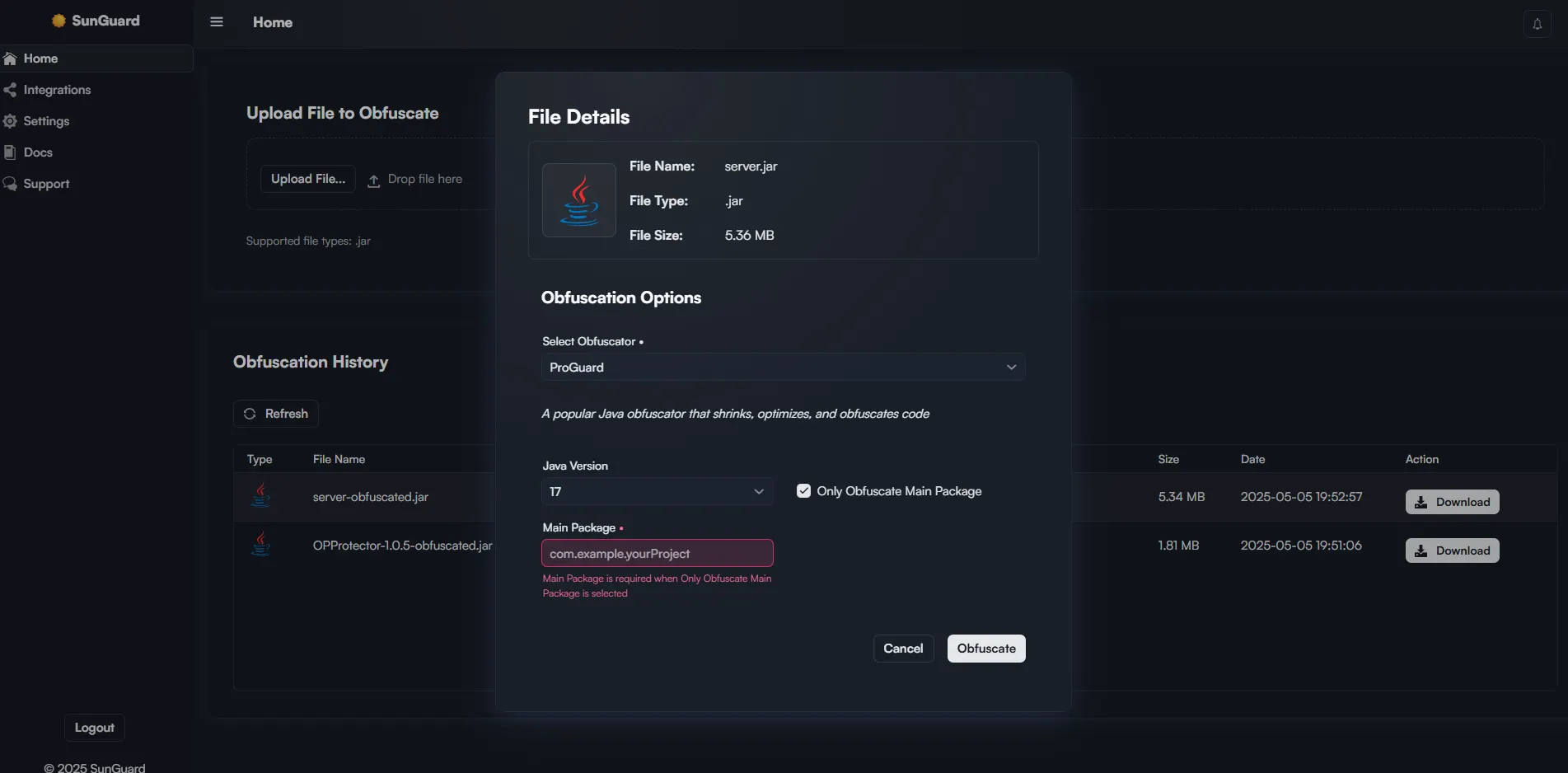
Task: Open the Select Obfuscator ProGuard dropdown
Action: coord(783,368)
